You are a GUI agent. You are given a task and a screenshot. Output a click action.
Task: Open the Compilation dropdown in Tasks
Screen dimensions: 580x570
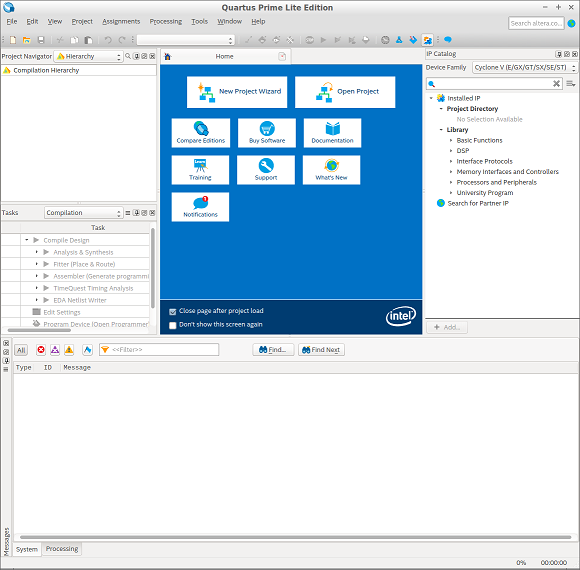coord(84,213)
